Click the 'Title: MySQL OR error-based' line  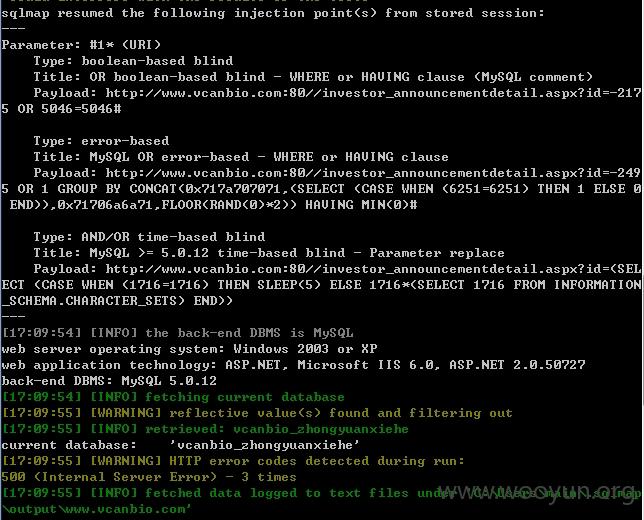(241, 157)
